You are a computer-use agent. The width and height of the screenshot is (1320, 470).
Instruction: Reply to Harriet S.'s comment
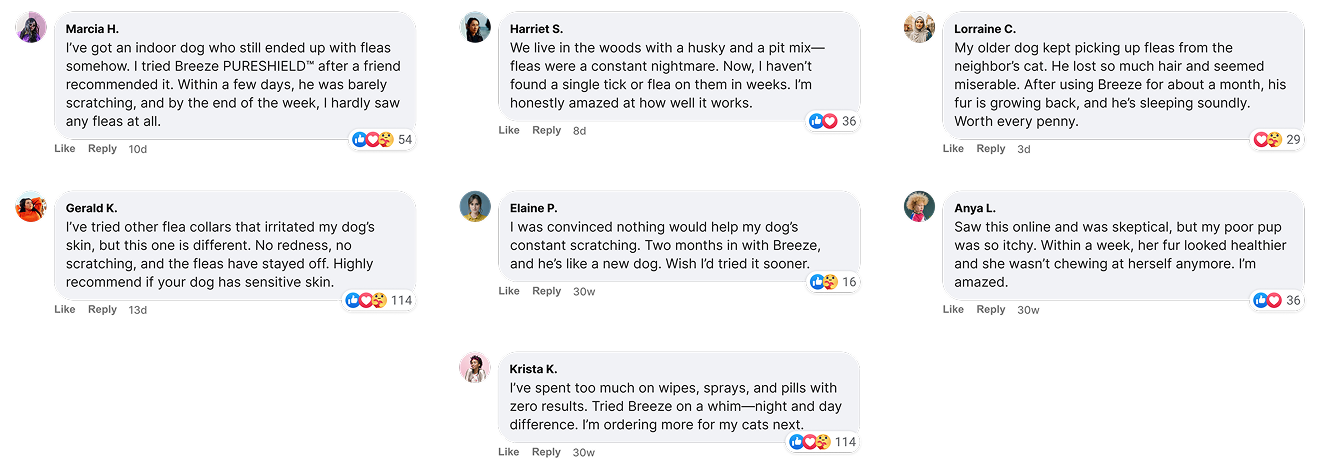pyautogui.click(x=547, y=130)
